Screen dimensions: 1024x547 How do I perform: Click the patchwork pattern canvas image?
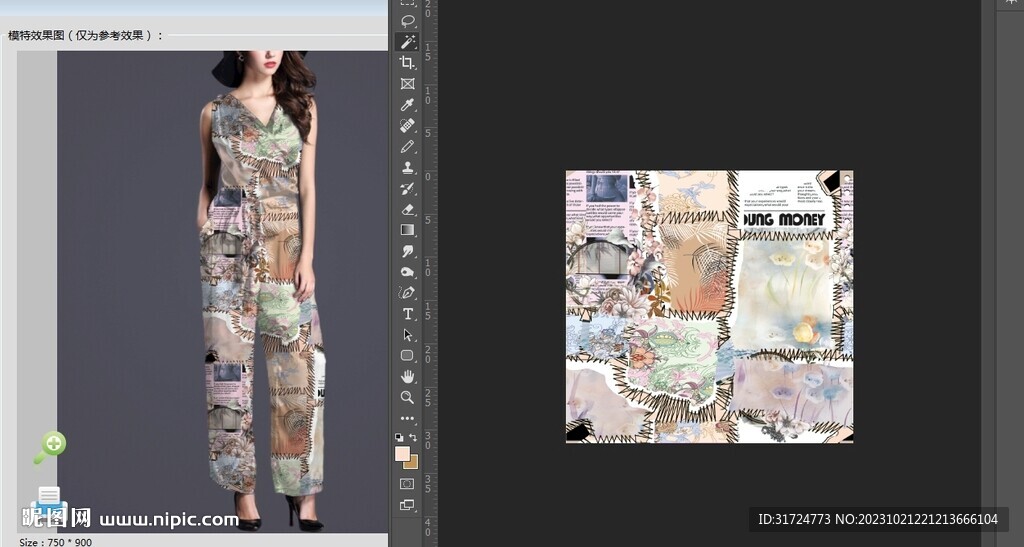coord(709,307)
